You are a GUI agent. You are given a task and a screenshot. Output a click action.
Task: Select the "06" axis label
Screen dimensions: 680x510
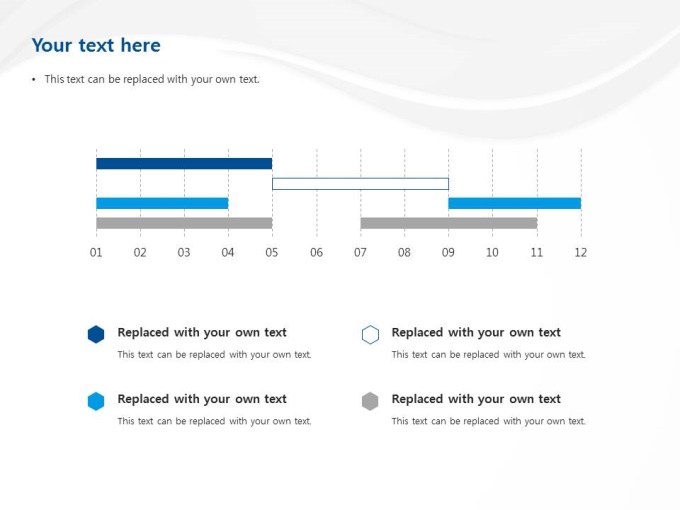pos(316,253)
